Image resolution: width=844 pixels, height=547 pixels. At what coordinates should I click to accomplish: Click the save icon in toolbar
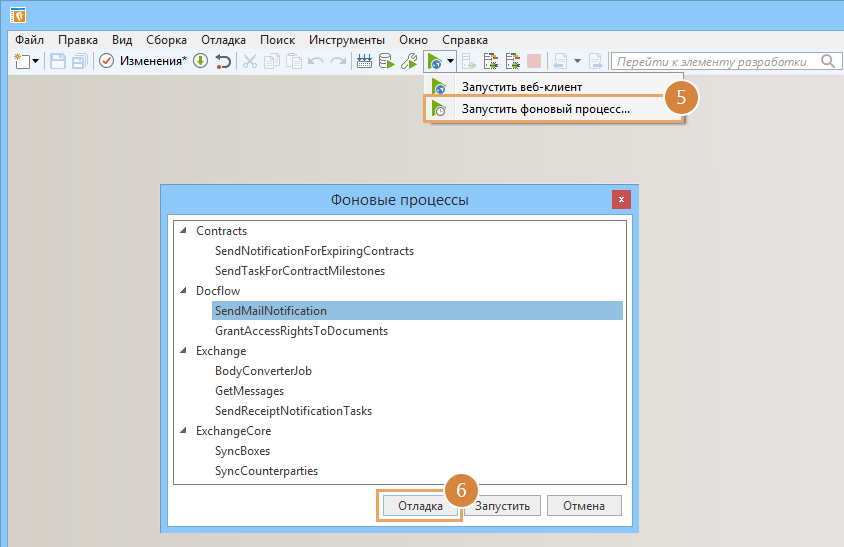pos(58,61)
